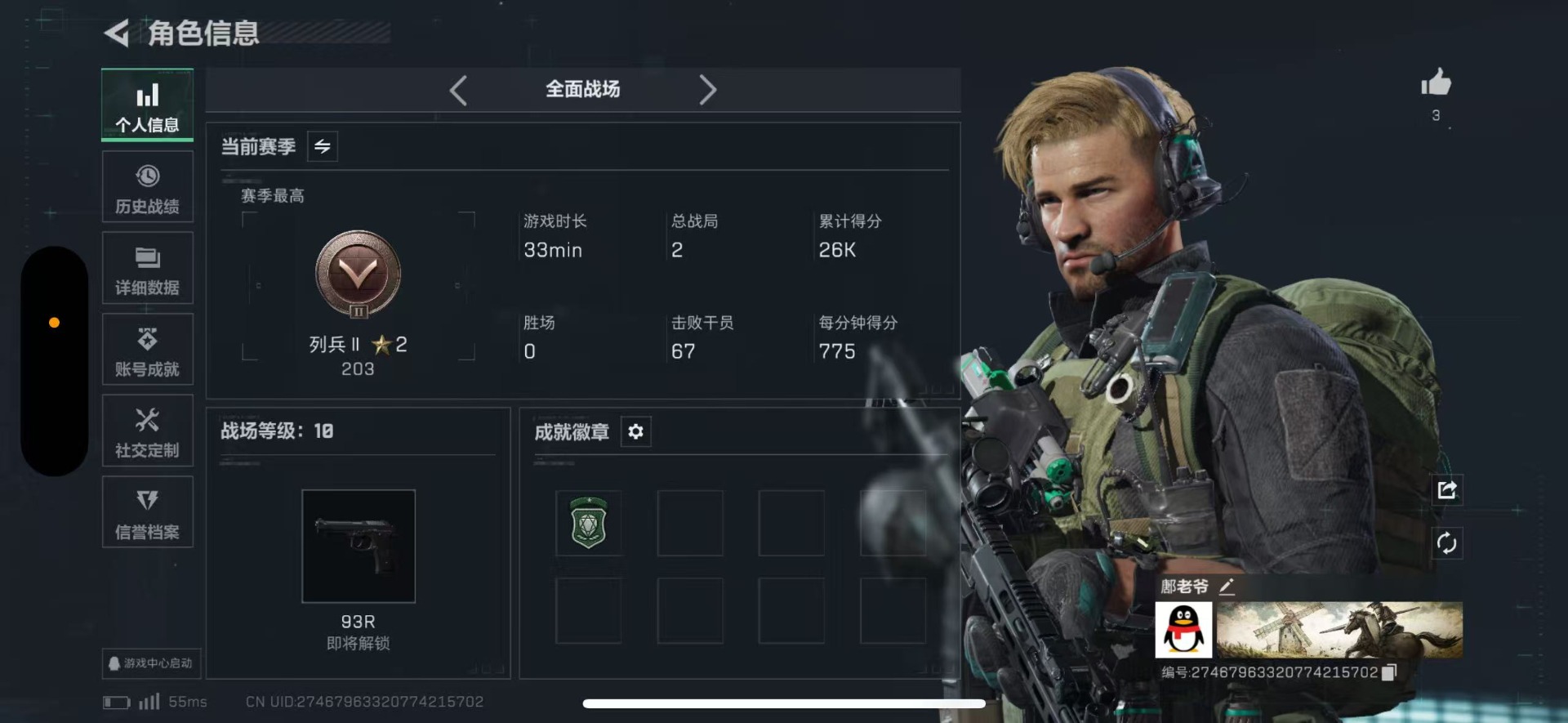Viewport: 1568px width, 723px height.
Task: Select the green achievement badge
Action: [x=588, y=523]
